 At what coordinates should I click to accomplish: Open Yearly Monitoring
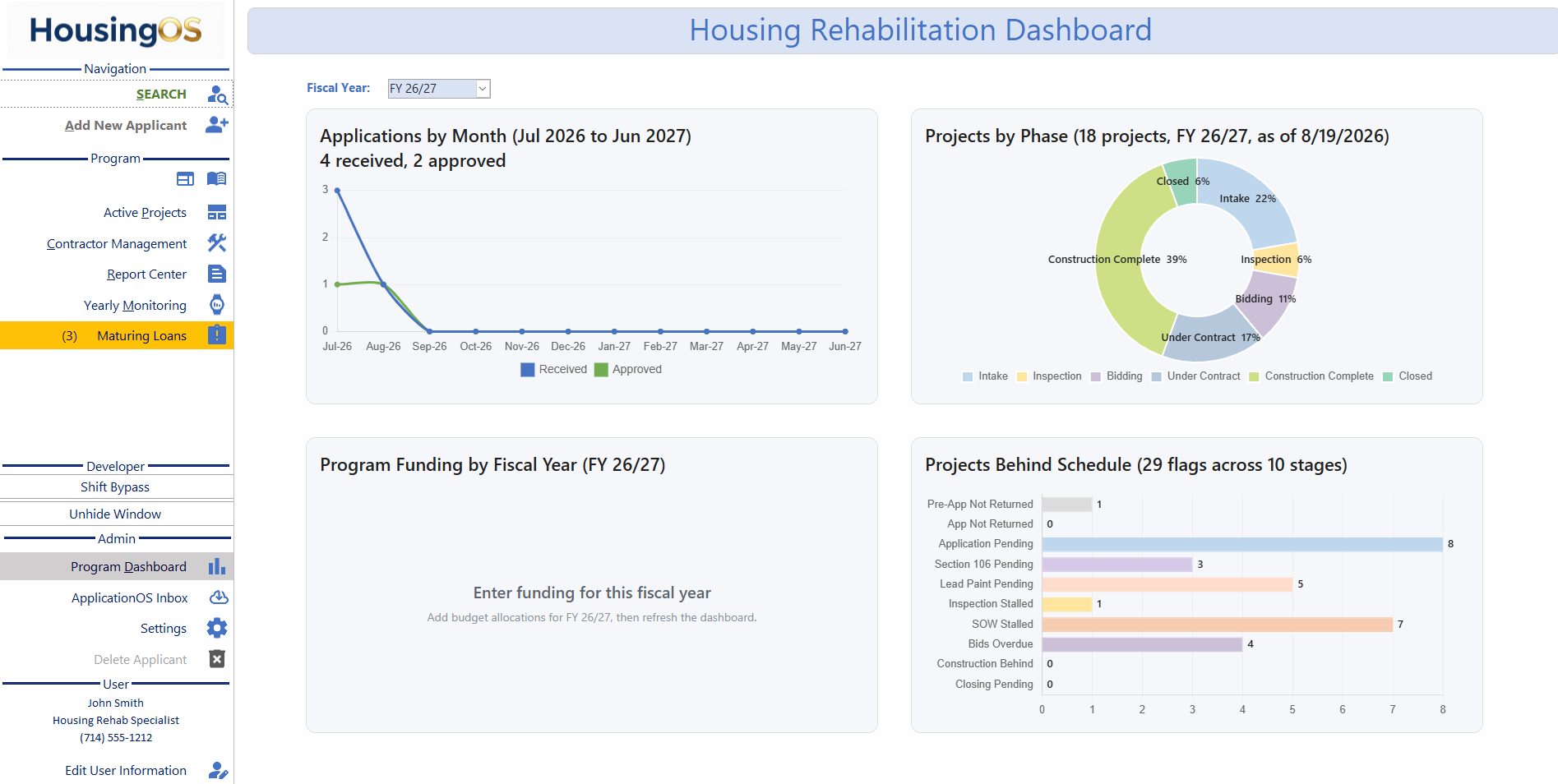(x=135, y=306)
